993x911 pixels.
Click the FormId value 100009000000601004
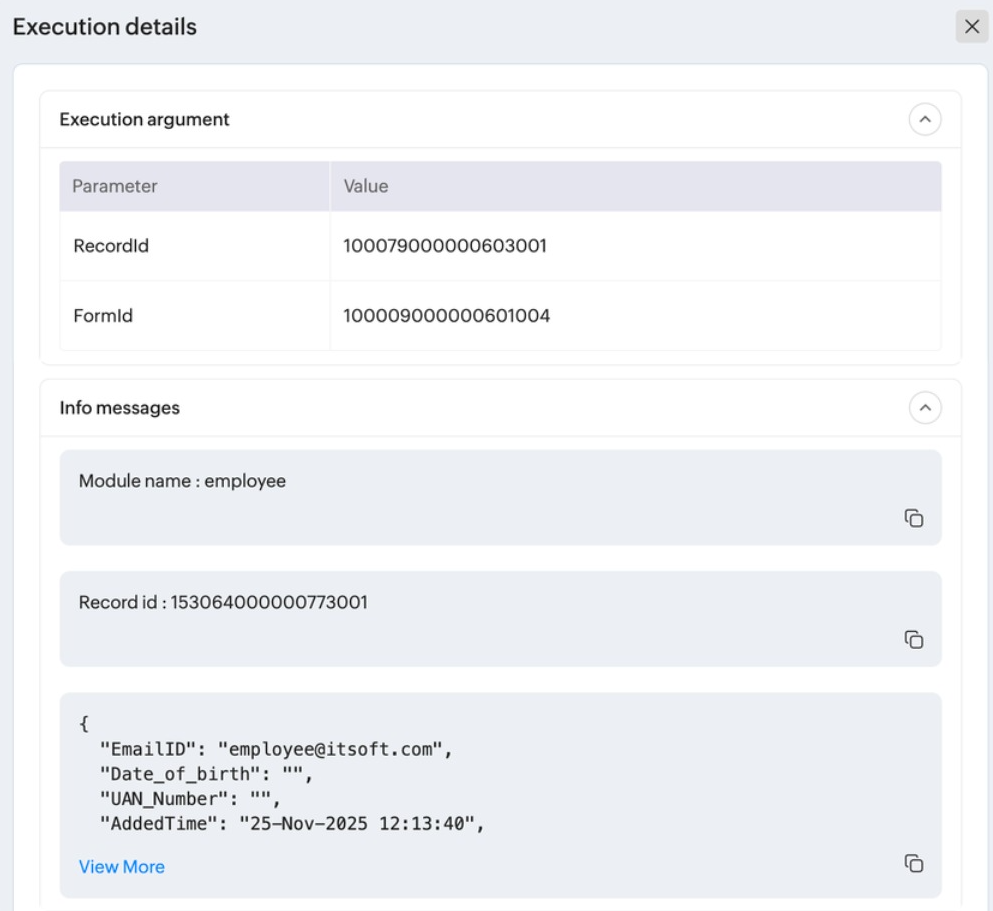point(447,316)
